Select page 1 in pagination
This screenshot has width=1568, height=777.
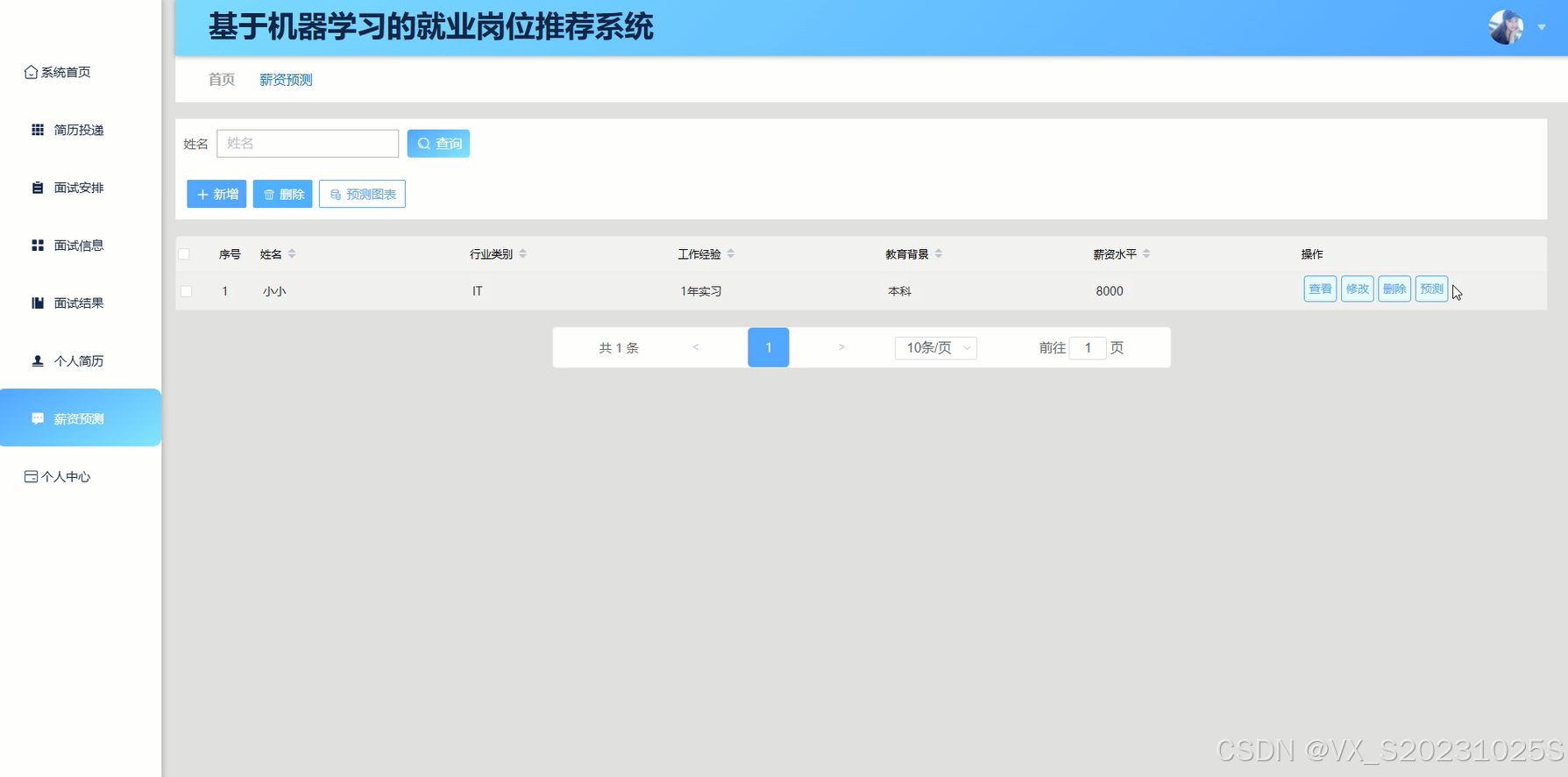tap(769, 347)
